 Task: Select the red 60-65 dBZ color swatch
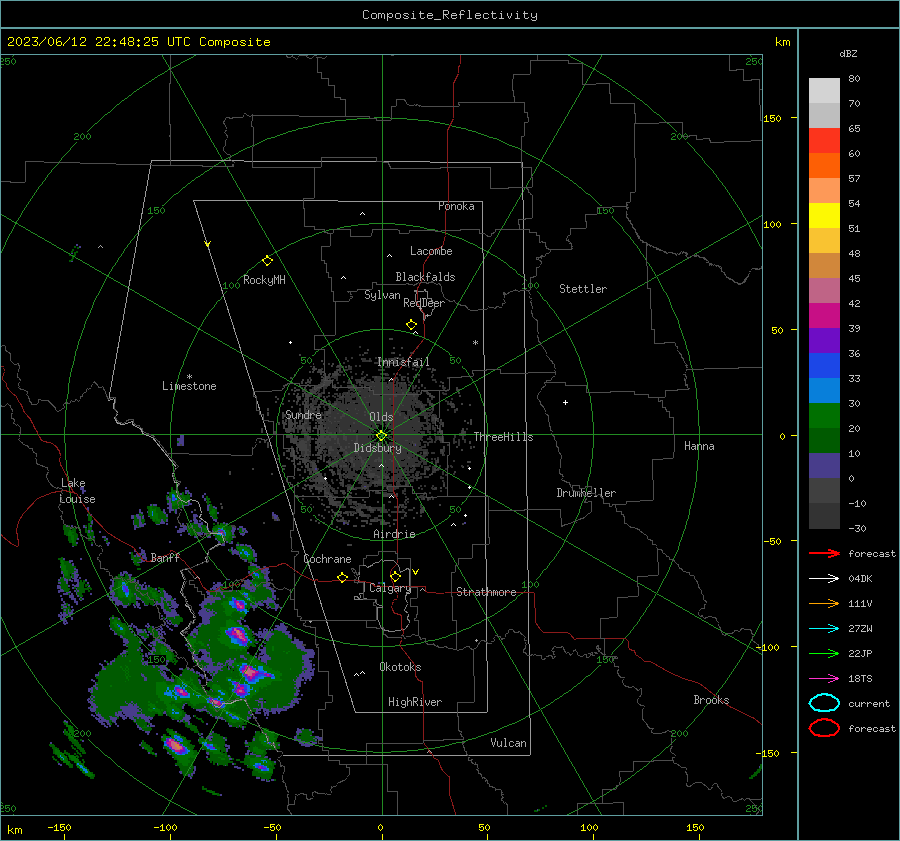click(x=824, y=141)
